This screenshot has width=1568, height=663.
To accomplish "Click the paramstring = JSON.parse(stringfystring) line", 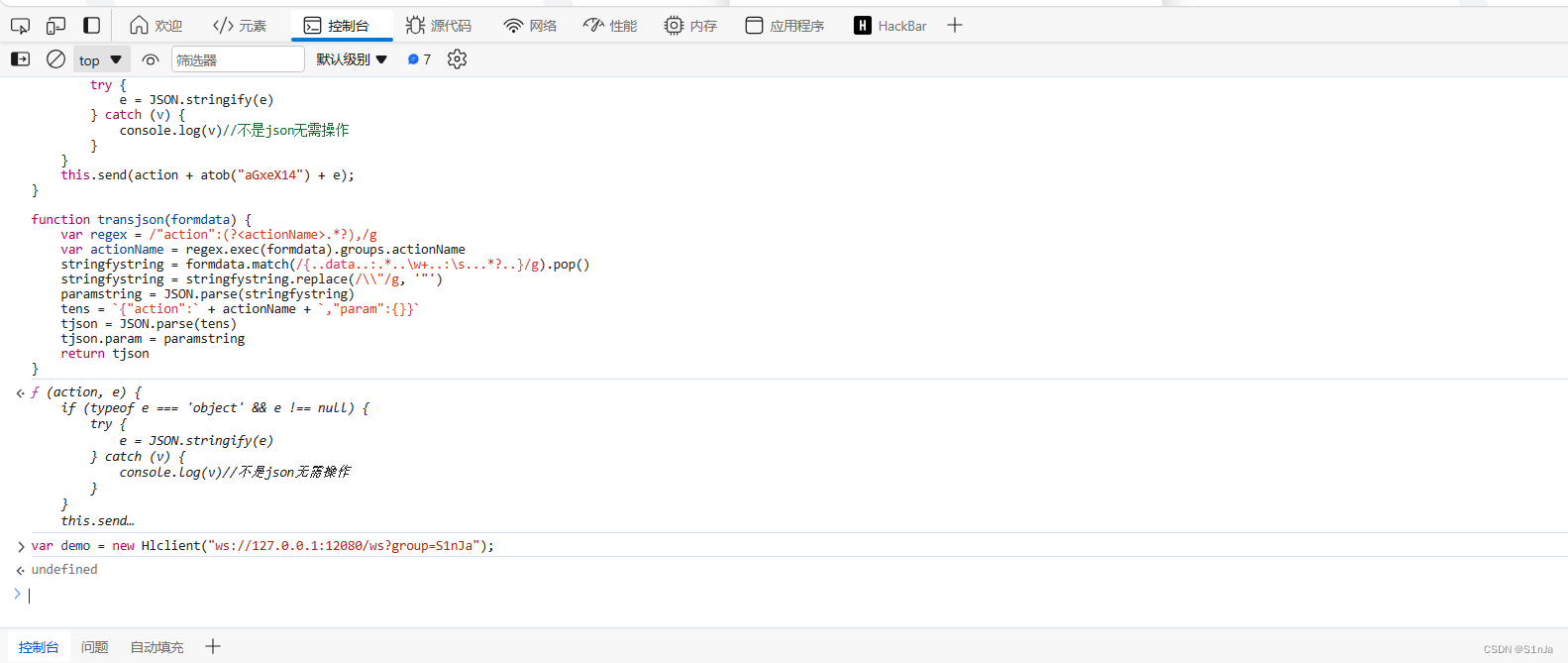I will pyautogui.click(x=207, y=294).
